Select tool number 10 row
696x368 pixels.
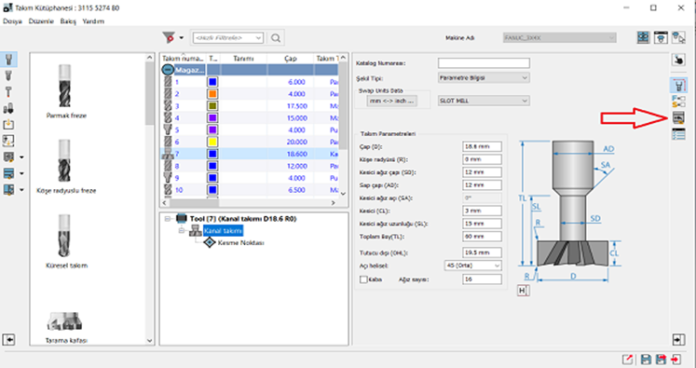(249, 190)
